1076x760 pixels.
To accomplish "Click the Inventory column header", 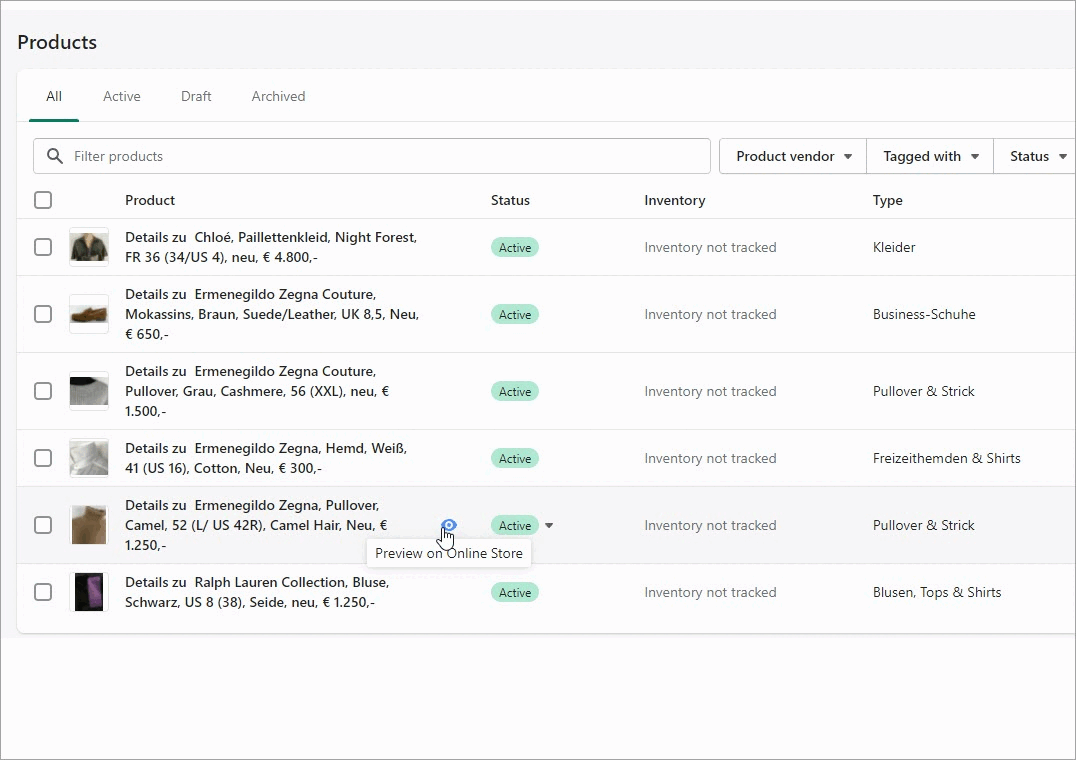I will point(675,200).
